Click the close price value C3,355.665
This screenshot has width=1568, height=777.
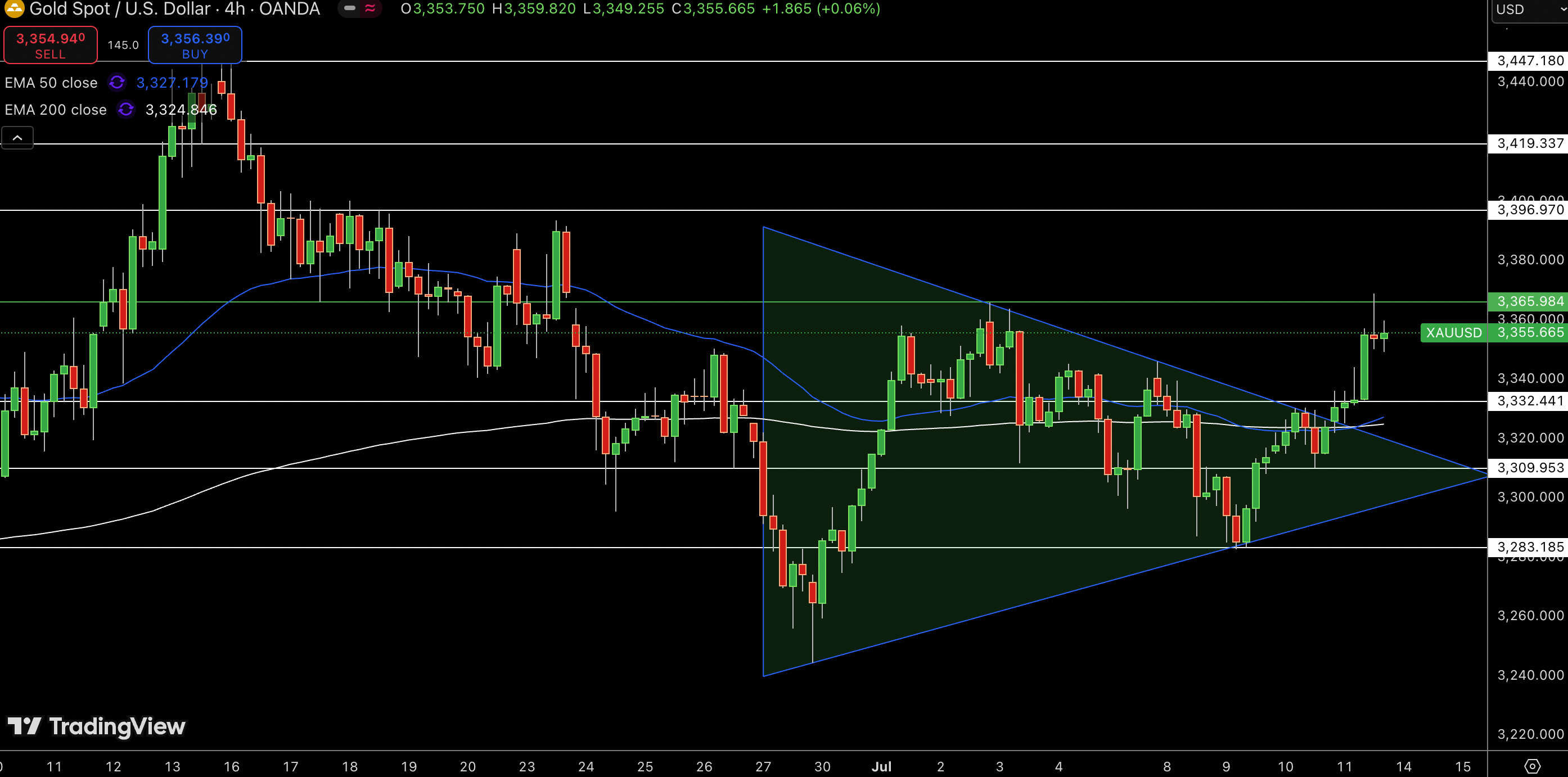coord(713,9)
